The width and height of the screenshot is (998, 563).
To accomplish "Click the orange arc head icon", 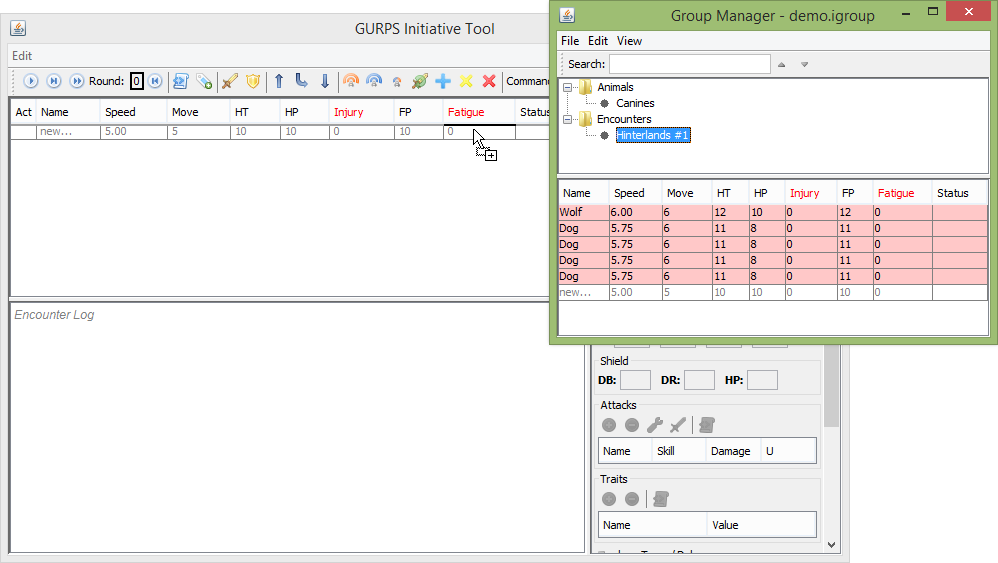I will (x=351, y=81).
